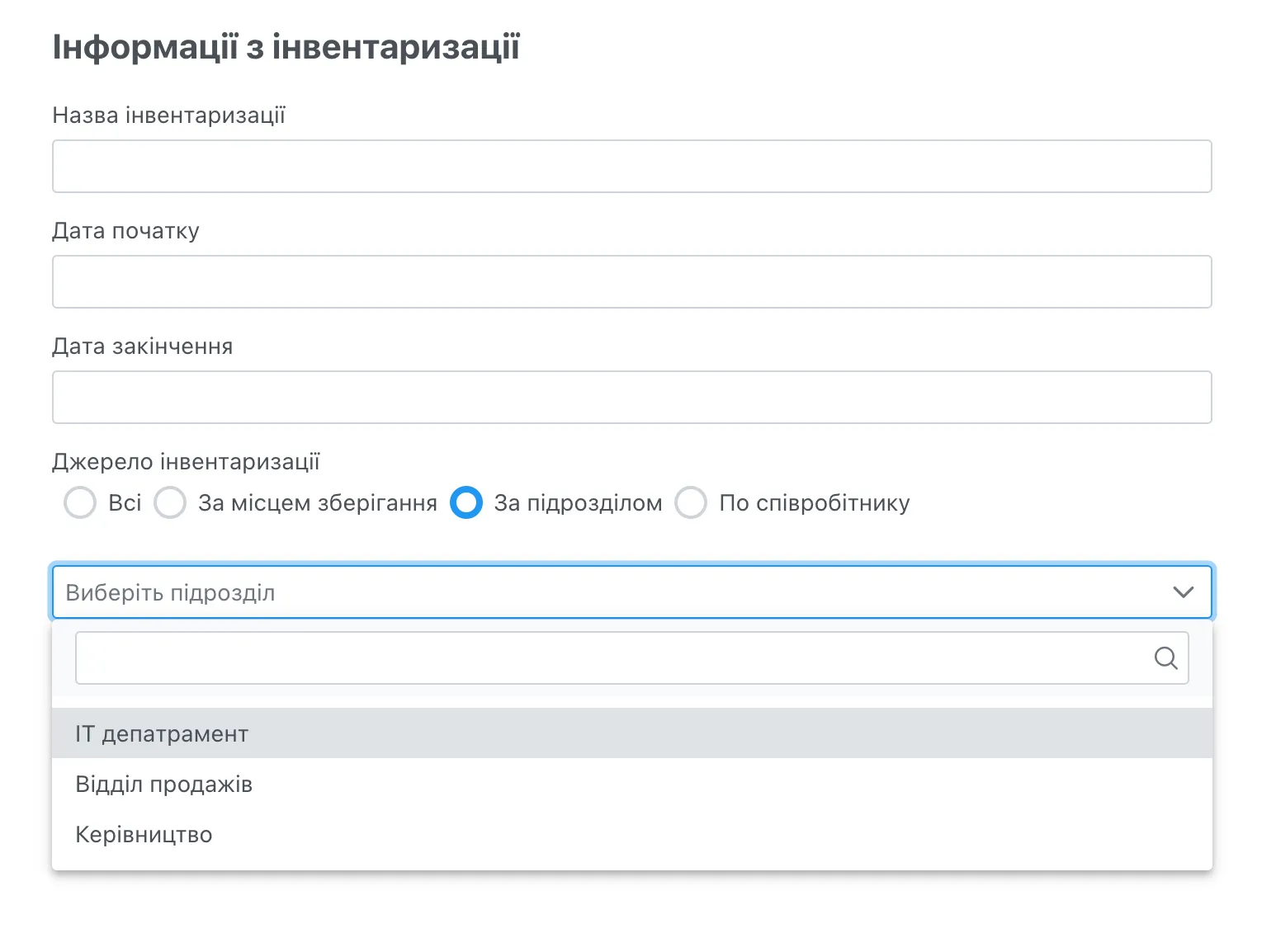Click into the 'Дата закінчення' input field
The image size is (1276, 952).
coord(631,398)
